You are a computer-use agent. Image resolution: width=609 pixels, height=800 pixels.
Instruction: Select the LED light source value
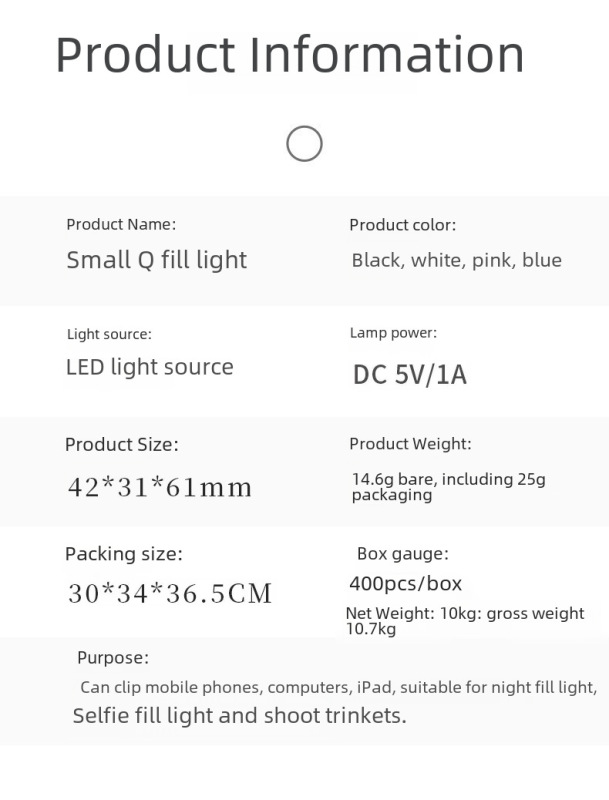point(150,367)
